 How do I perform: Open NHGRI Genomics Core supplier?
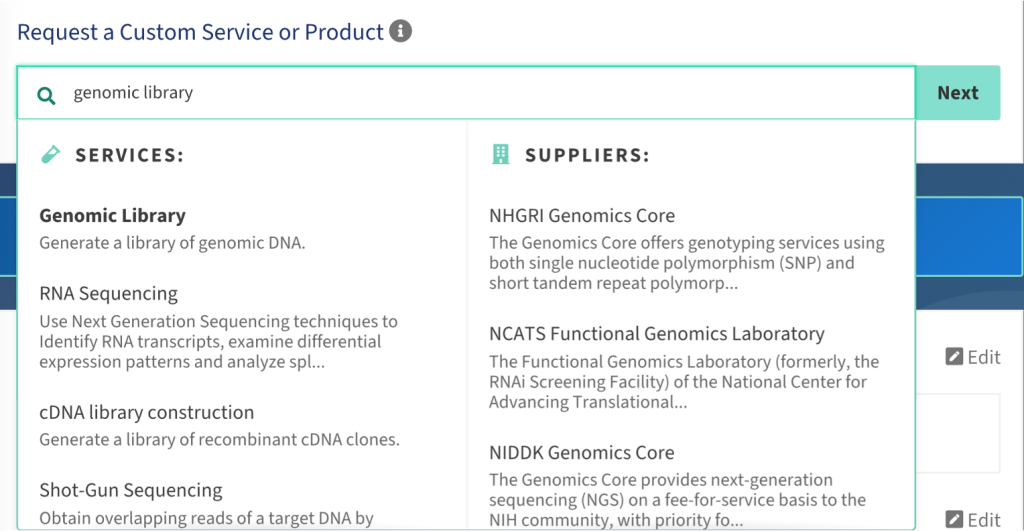pos(581,216)
